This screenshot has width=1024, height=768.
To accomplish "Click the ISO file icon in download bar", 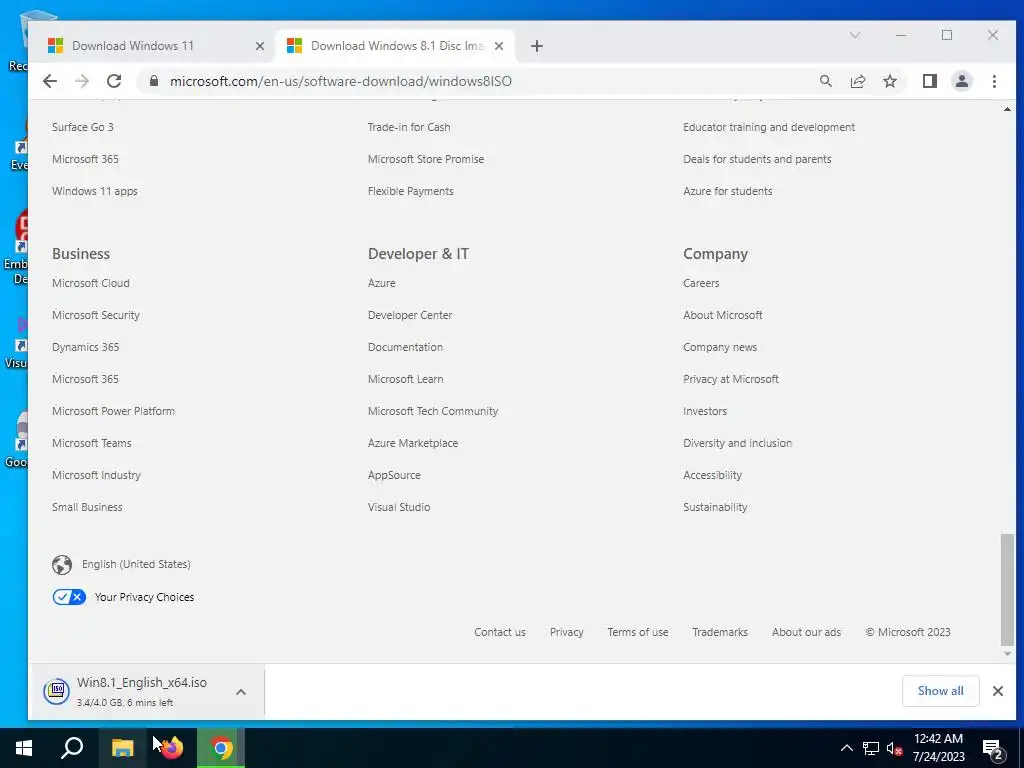I will tap(57, 691).
